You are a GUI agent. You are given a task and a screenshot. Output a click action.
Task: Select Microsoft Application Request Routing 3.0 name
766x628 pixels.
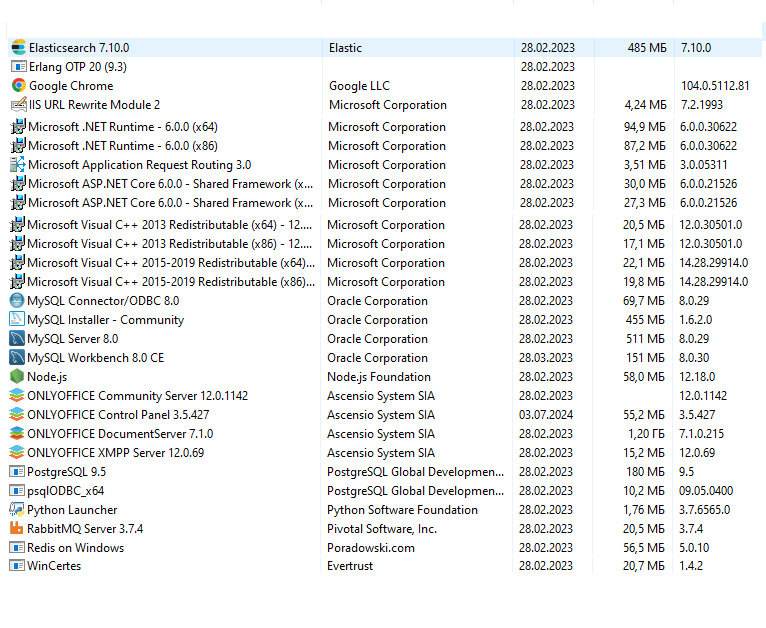point(140,165)
